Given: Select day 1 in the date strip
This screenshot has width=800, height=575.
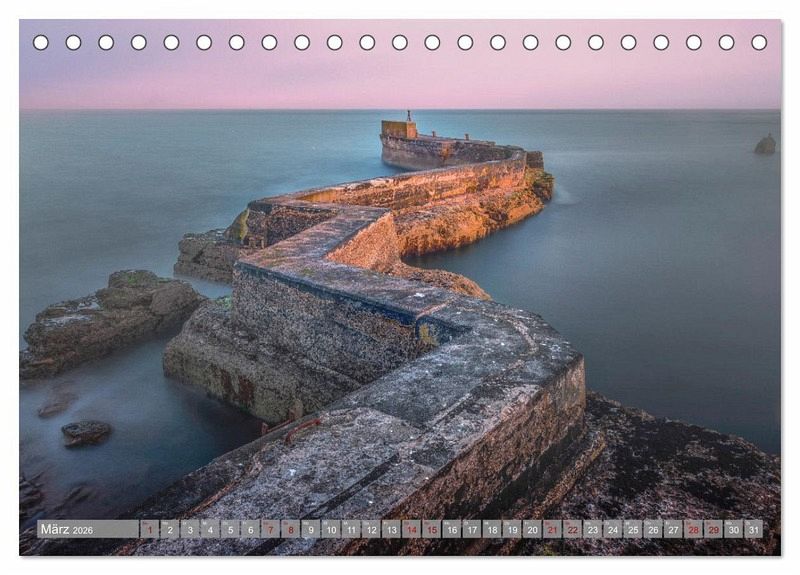Looking at the screenshot, I should coord(149,529).
